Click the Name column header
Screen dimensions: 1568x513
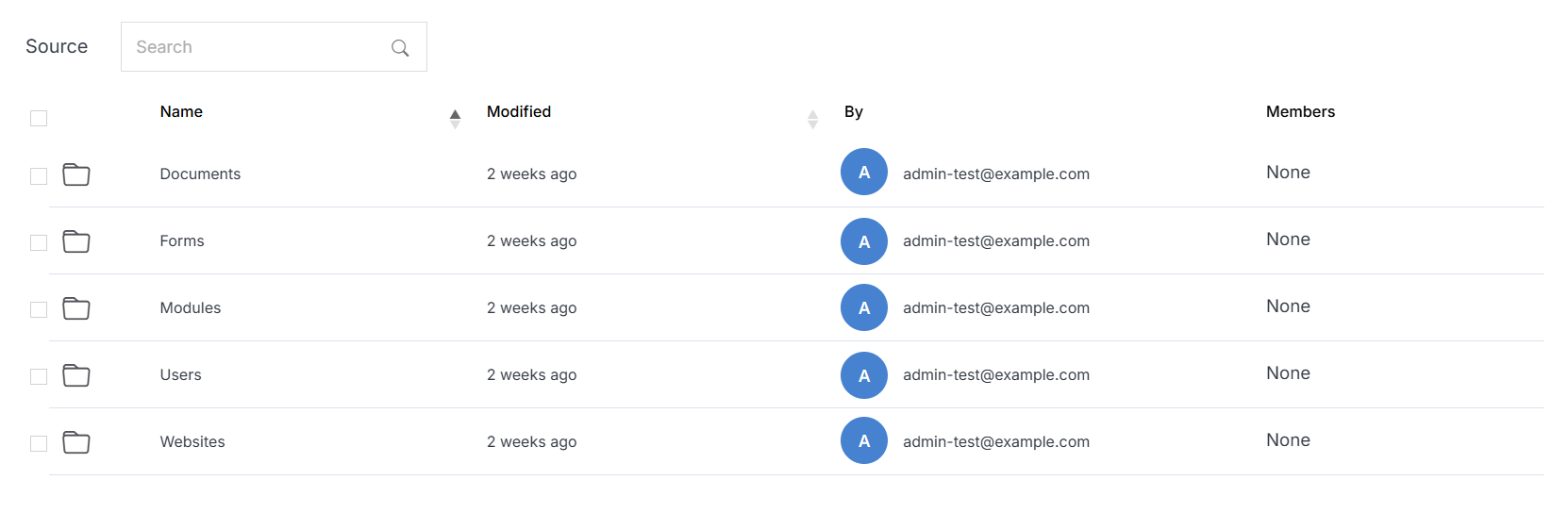click(x=181, y=111)
